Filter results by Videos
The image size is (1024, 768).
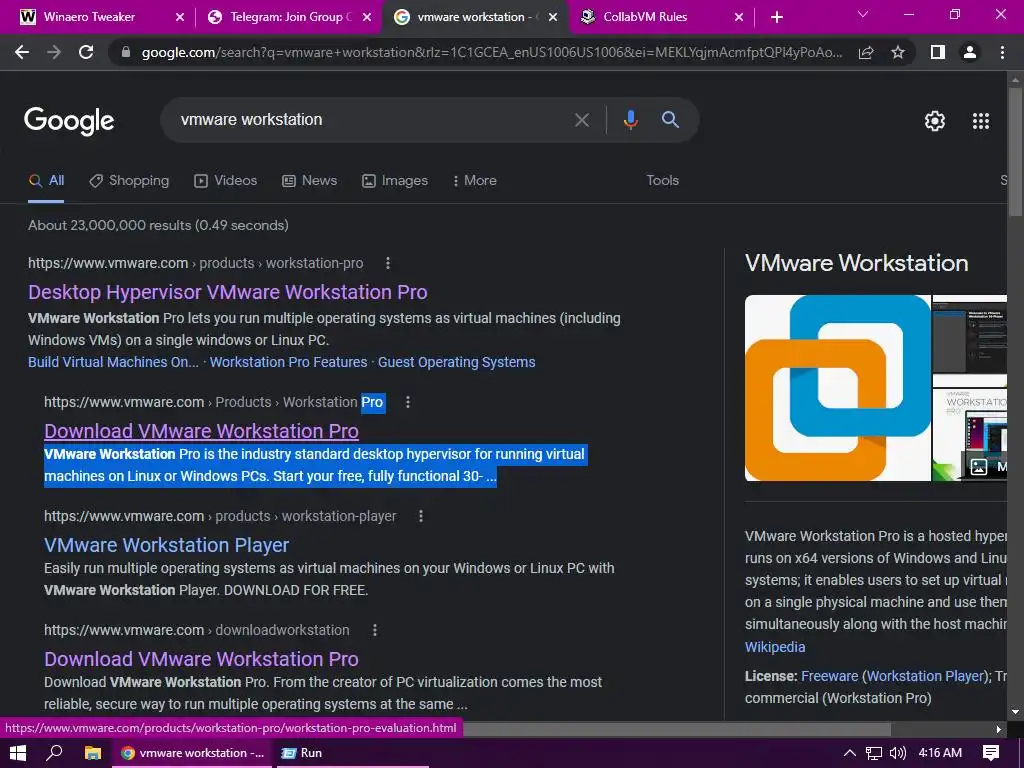(226, 181)
